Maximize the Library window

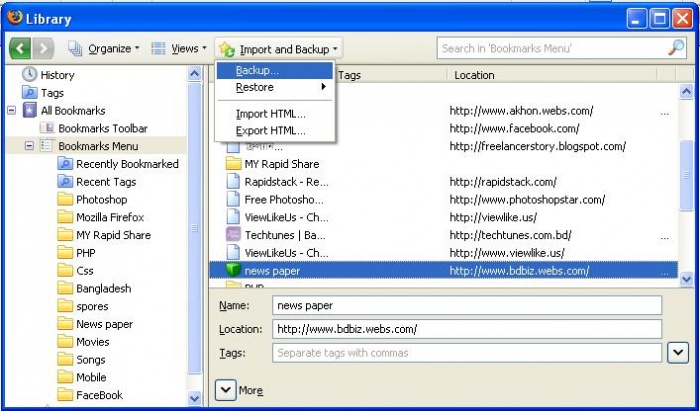click(x=659, y=19)
